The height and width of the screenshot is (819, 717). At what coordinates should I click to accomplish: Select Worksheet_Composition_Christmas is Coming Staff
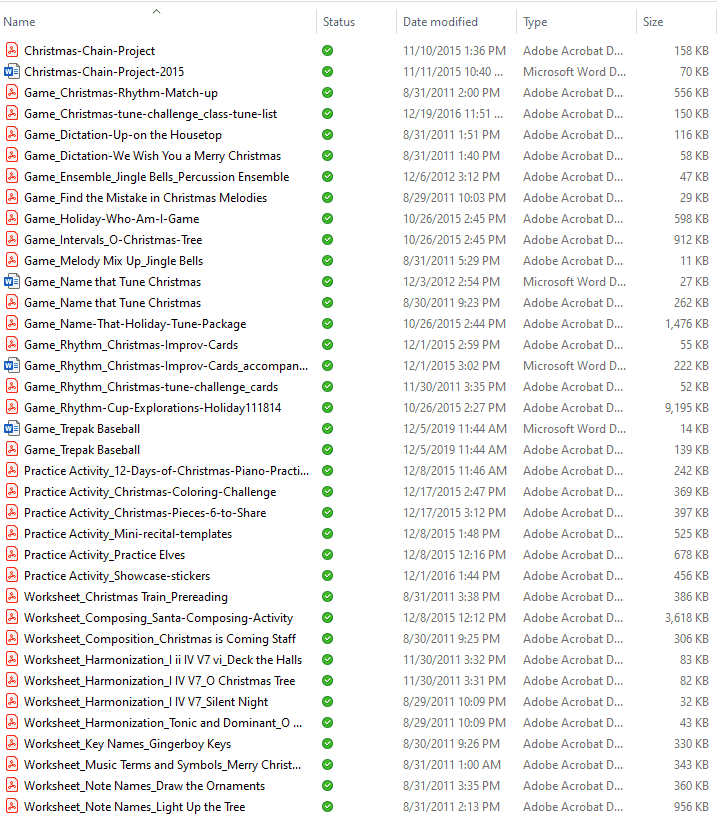click(160, 639)
